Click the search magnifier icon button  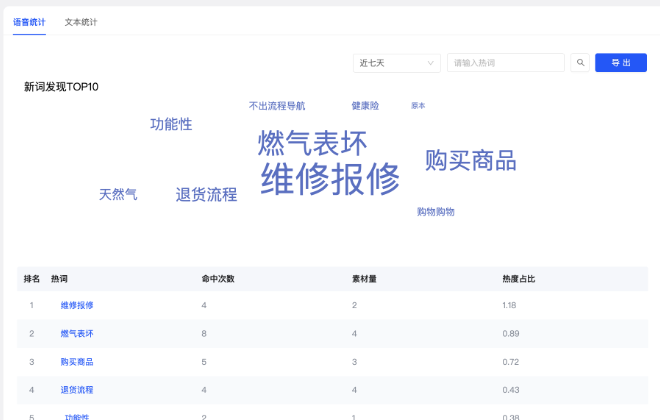point(580,63)
